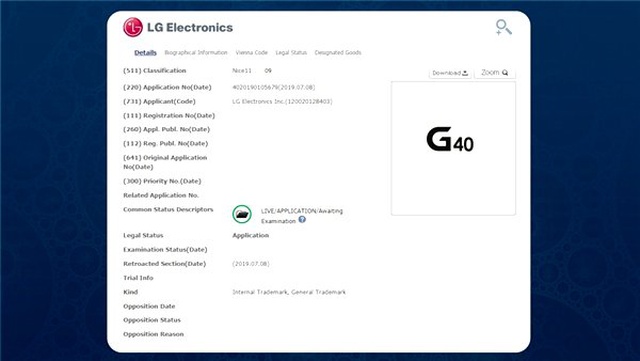Screen dimensions: 640x361
Task: Click the green folder status icon
Action: click(x=242, y=214)
